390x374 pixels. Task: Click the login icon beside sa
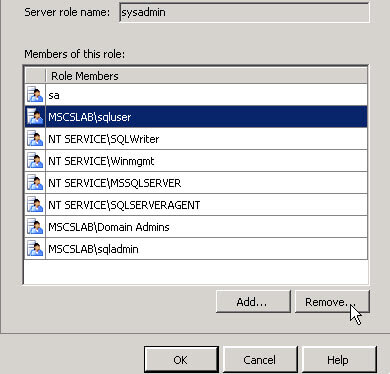tap(35, 95)
